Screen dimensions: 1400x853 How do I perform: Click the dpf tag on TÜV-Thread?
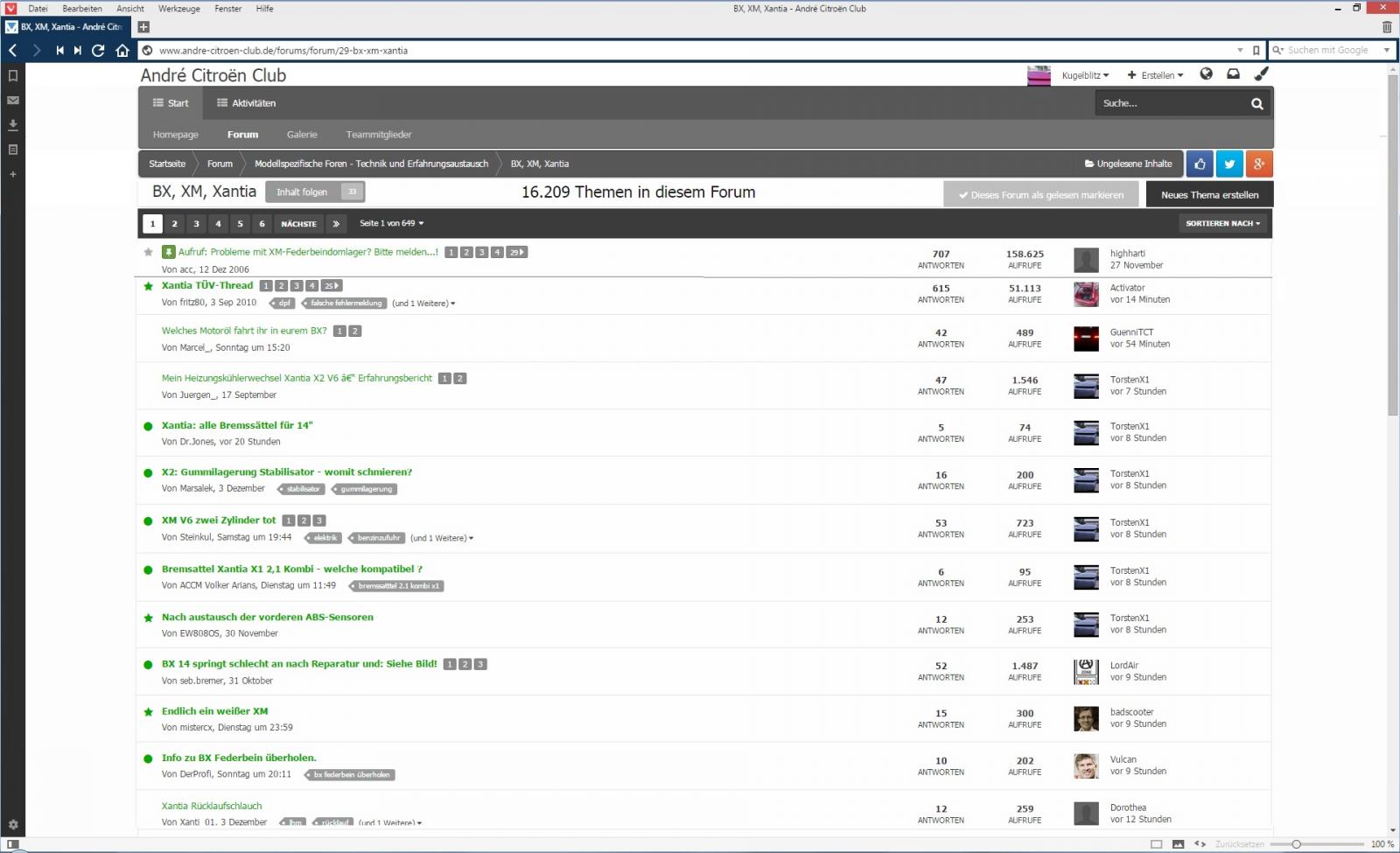click(x=282, y=304)
